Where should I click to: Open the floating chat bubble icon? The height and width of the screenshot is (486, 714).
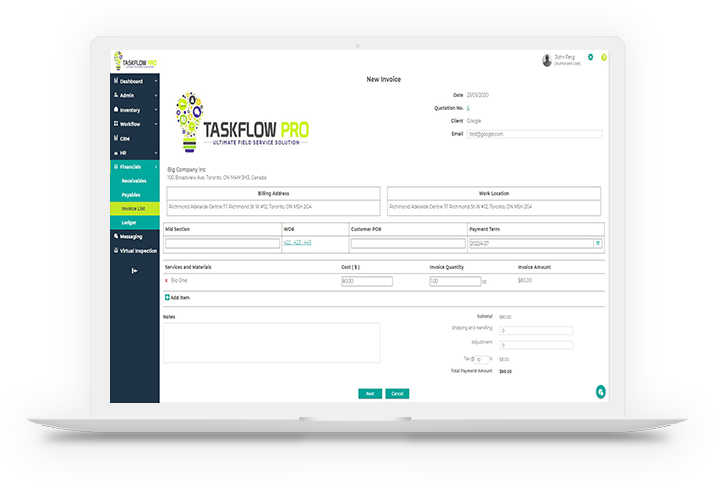[x=600, y=392]
